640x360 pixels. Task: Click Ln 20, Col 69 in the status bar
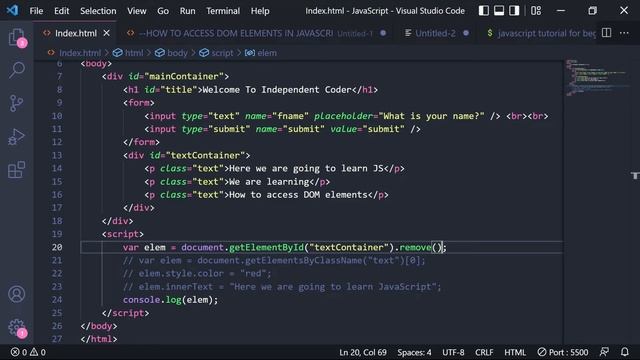[x=362, y=352]
